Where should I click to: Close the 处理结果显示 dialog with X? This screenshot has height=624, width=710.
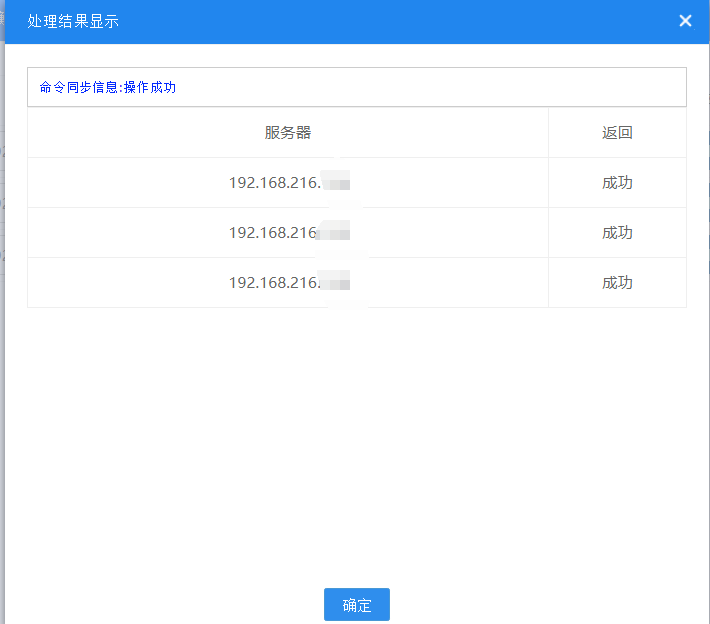685,21
